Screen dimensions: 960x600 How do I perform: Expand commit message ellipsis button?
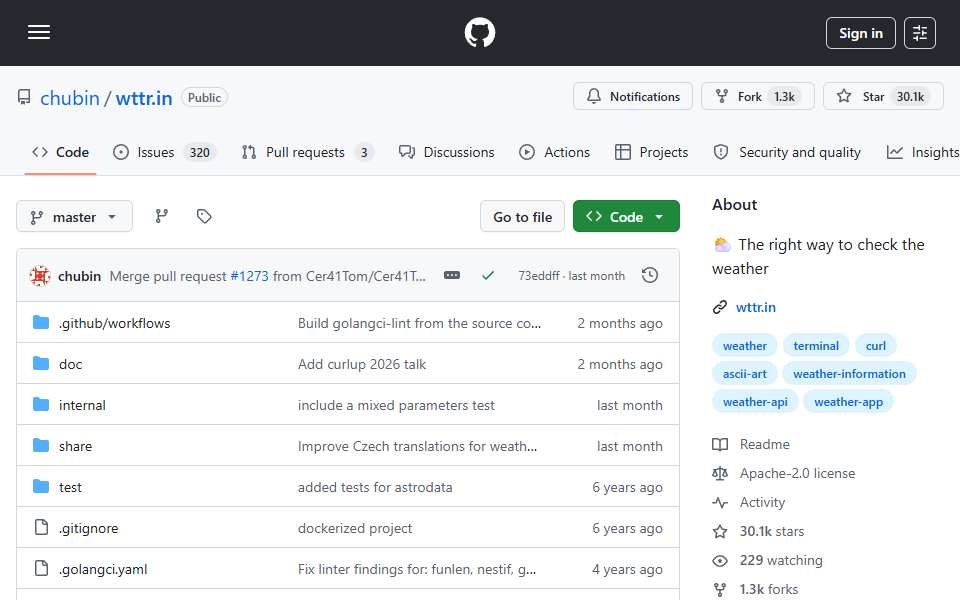[452, 276]
